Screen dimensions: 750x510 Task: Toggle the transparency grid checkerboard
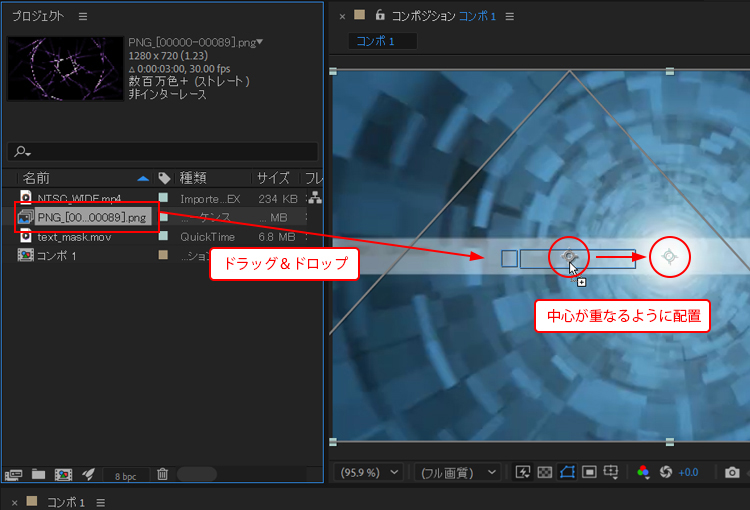click(545, 472)
